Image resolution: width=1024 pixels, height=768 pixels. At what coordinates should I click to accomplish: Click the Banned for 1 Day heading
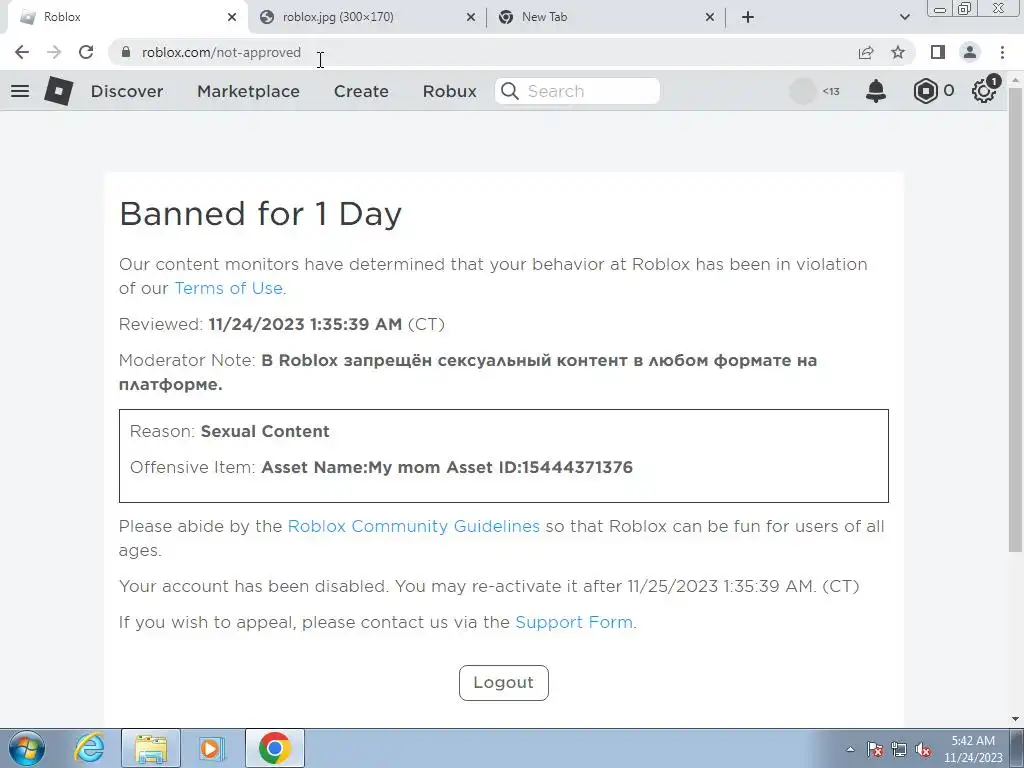pyautogui.click(x=261, y=214)
